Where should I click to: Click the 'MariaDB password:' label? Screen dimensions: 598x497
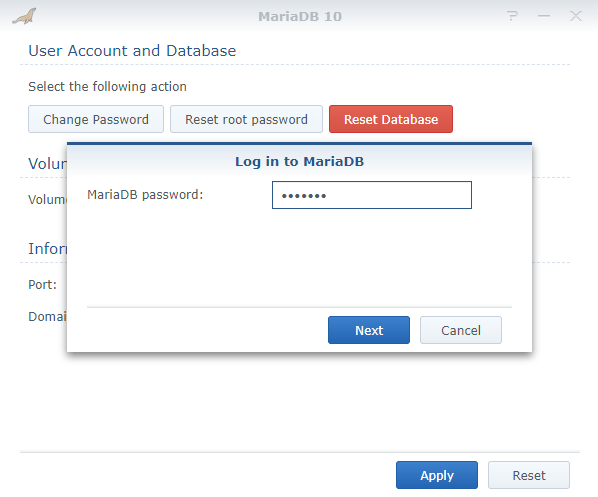[145, 195]
